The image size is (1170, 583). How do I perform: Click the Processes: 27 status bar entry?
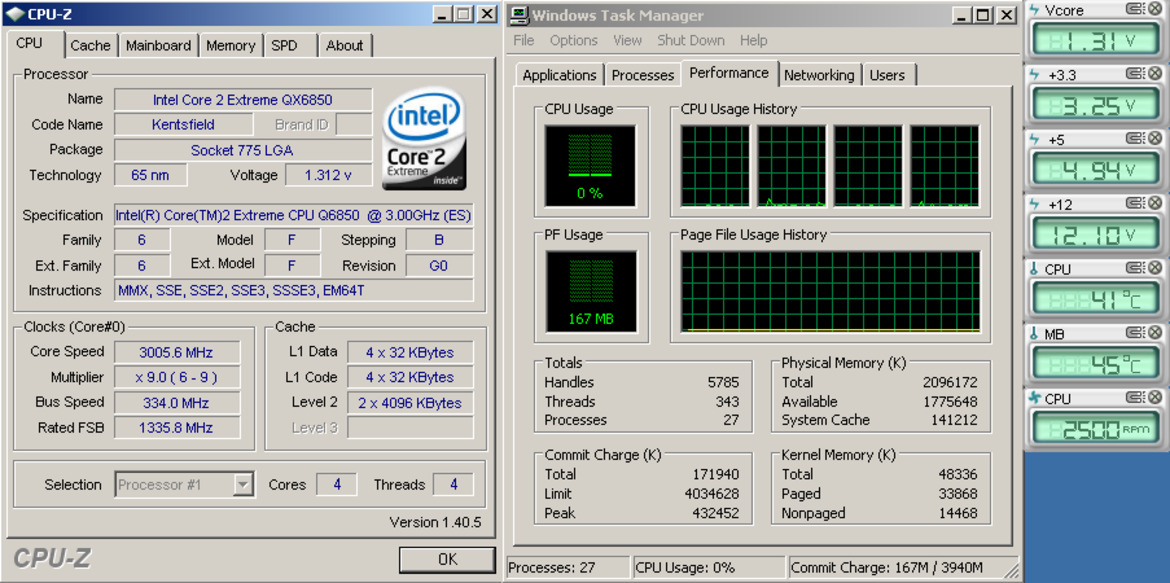click(568, 568)
